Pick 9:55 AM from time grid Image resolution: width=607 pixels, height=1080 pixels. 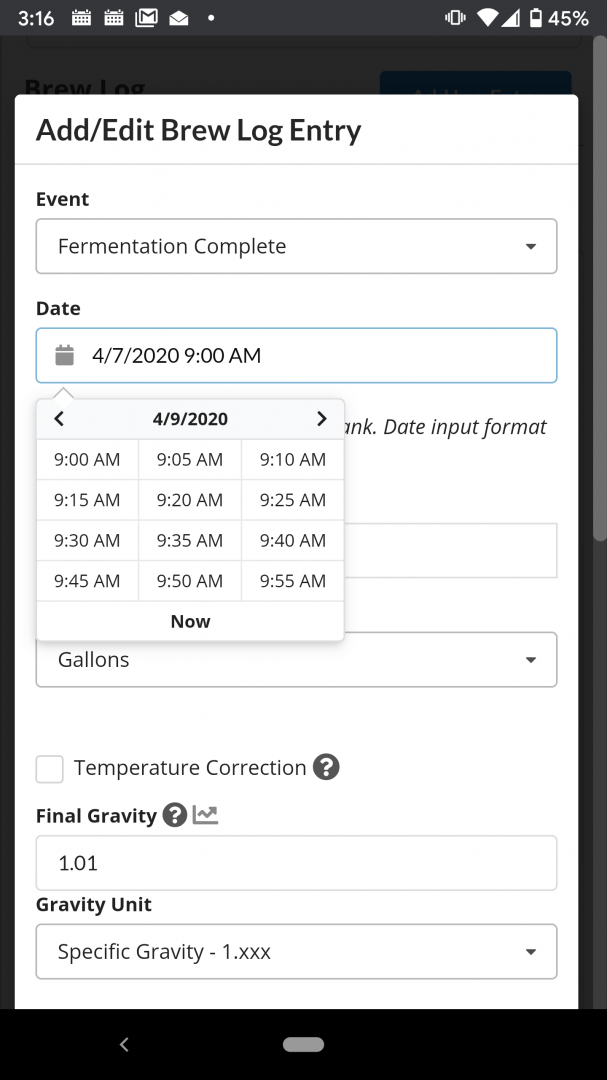tap(293, 581)
